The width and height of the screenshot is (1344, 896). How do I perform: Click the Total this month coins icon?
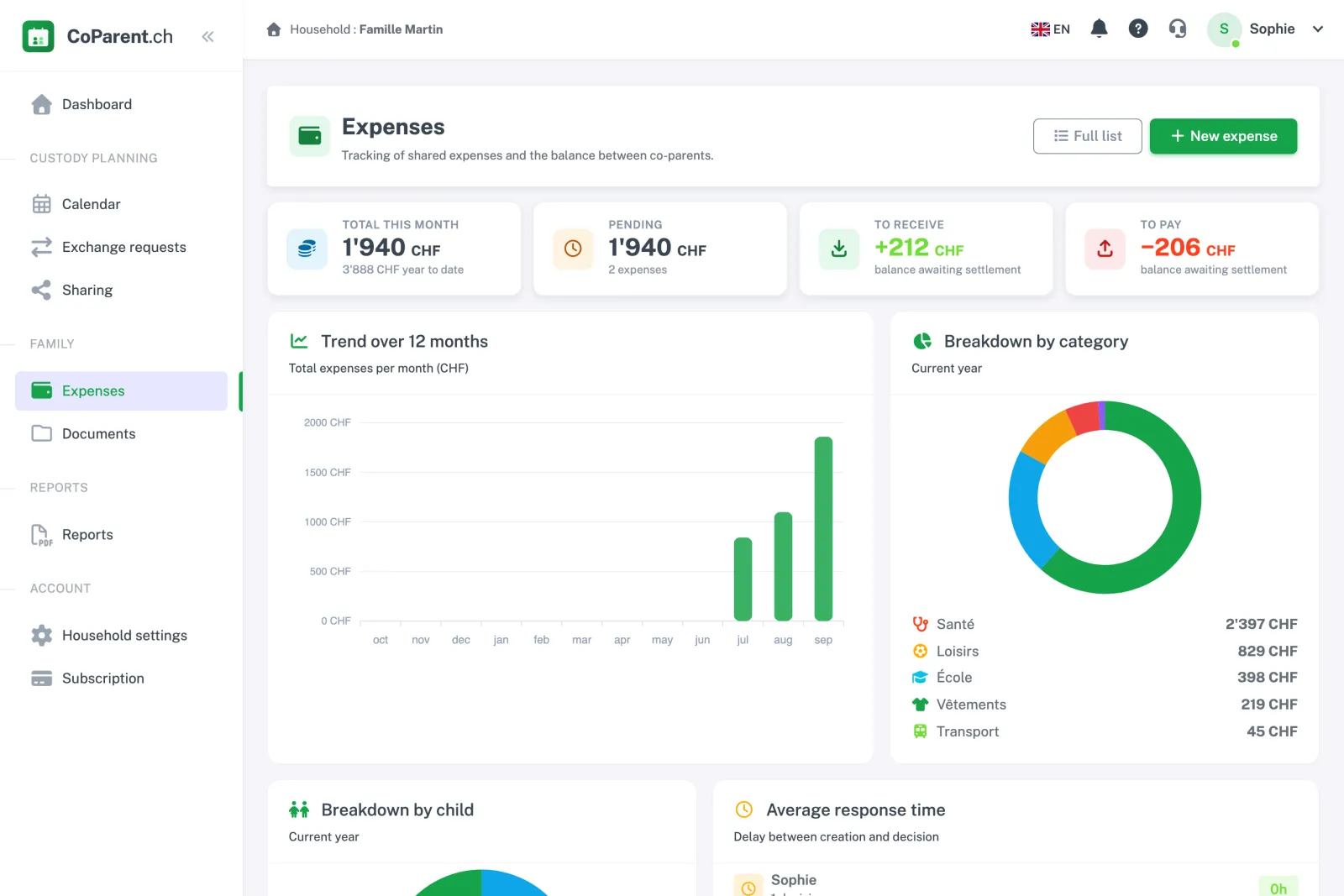pos(307,249)
